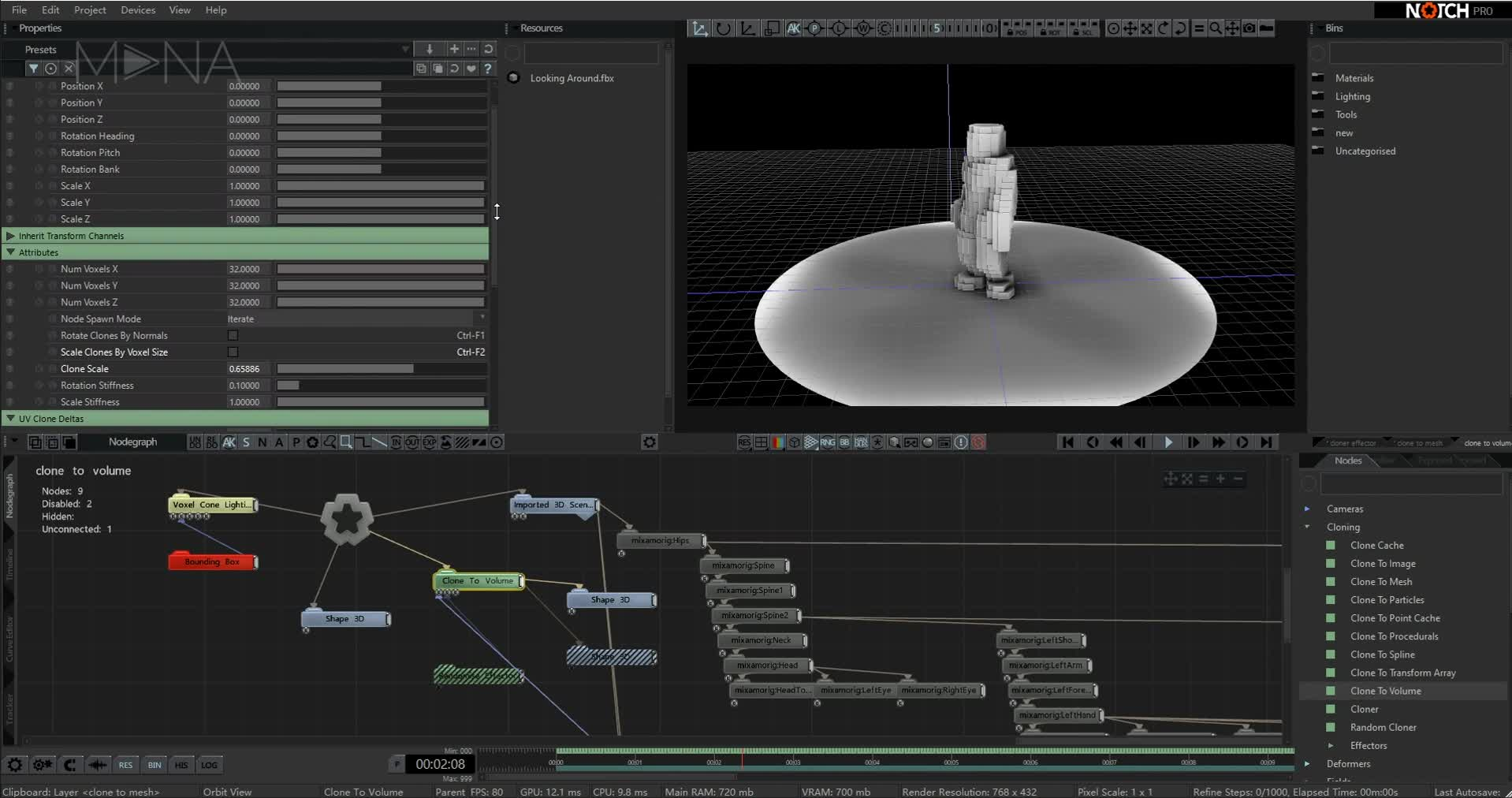Open the Project menu

[x=90, y=9]
